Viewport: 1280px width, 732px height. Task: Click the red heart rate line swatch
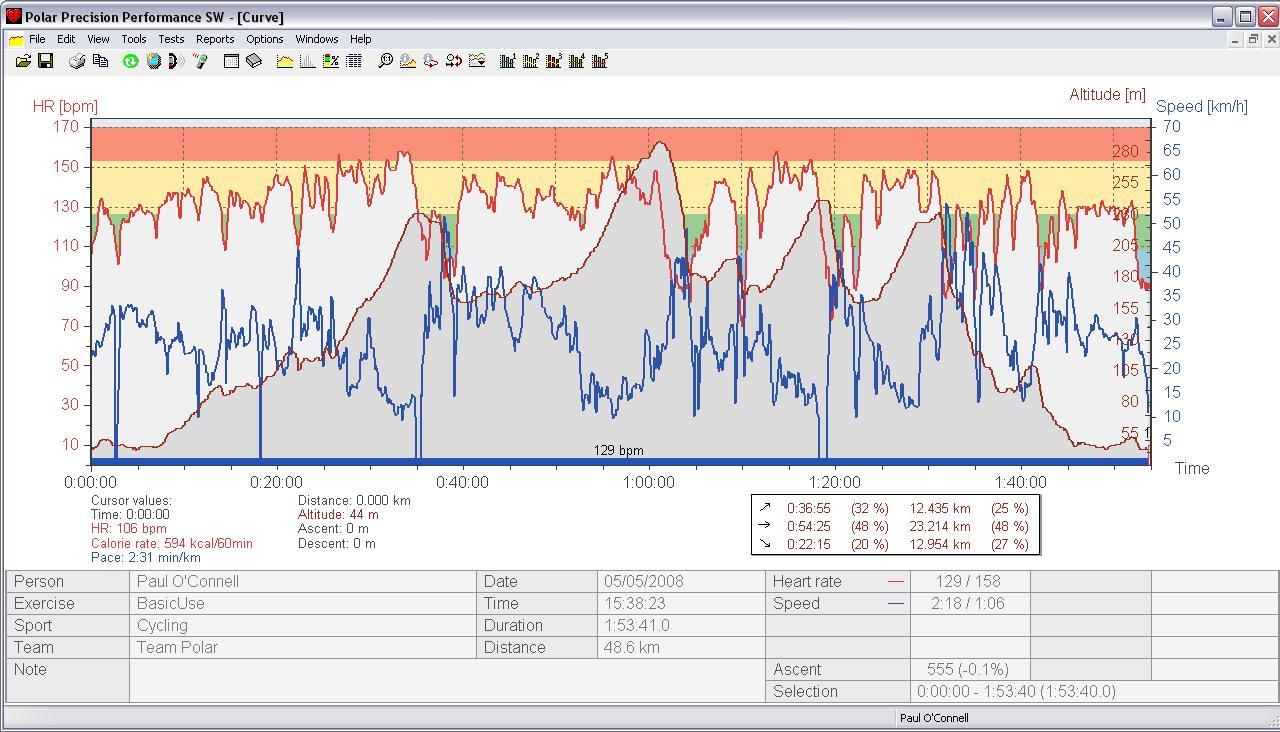[x=895, y=581]
